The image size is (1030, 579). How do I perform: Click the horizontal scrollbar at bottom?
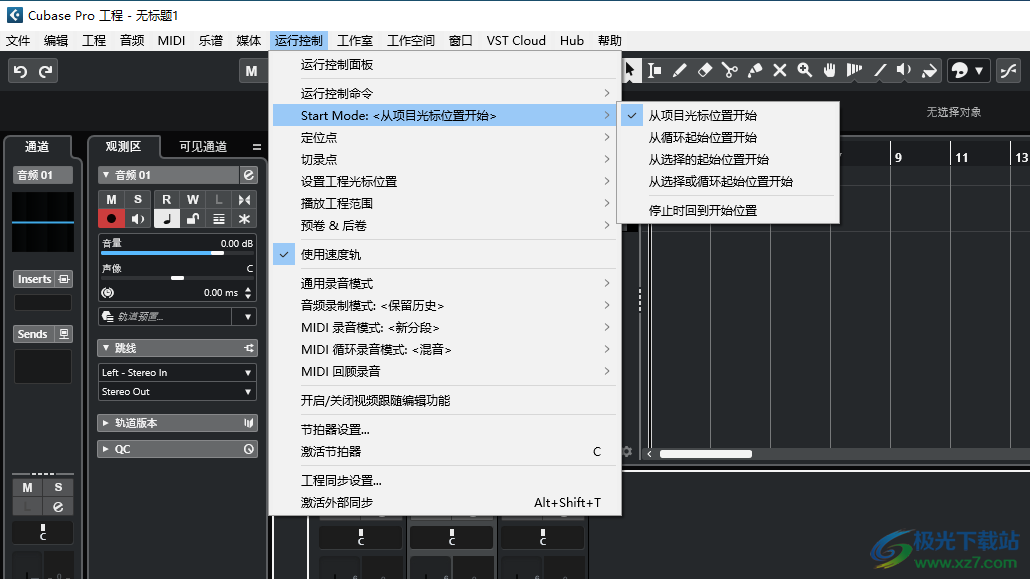[706, 453]
